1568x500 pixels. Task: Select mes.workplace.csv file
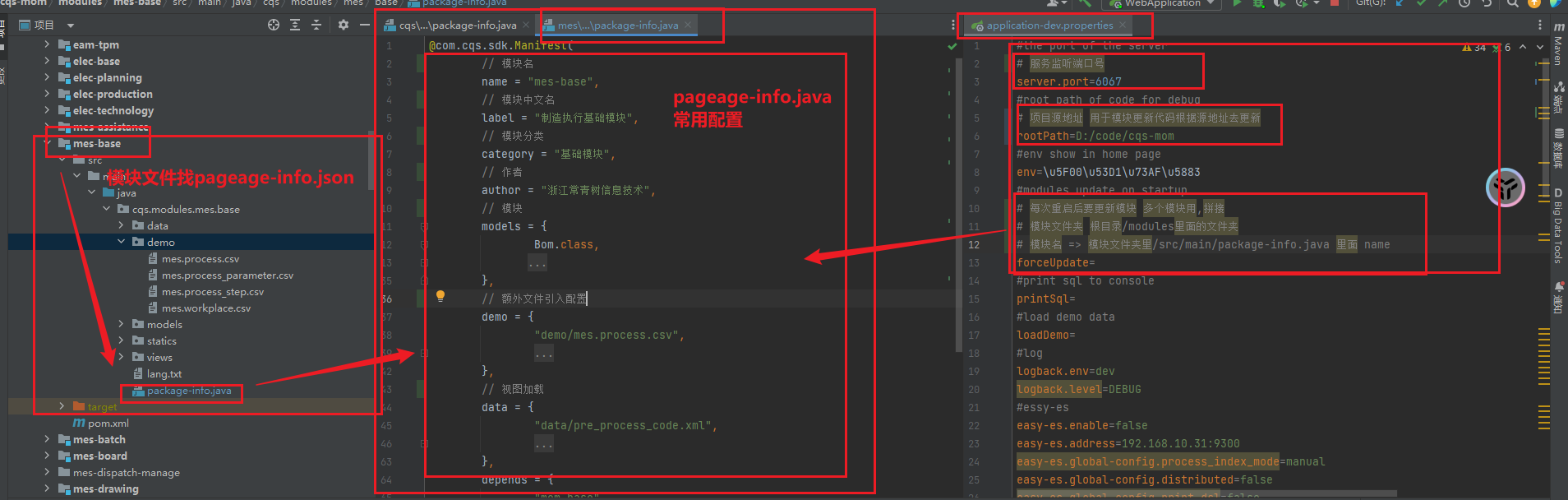(x=206, y=308)
